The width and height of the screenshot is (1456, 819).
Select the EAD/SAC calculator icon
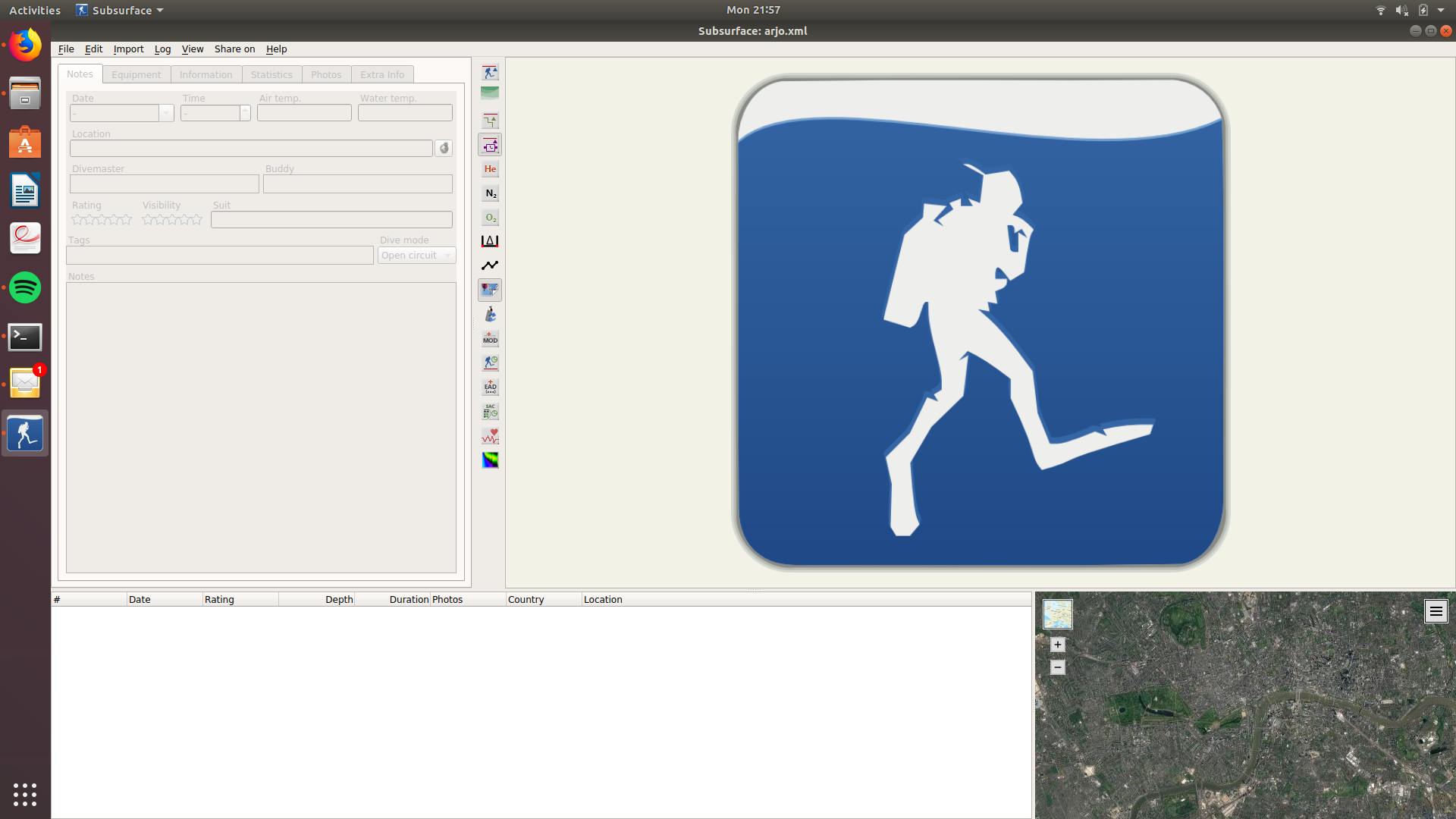pos(489,387)
